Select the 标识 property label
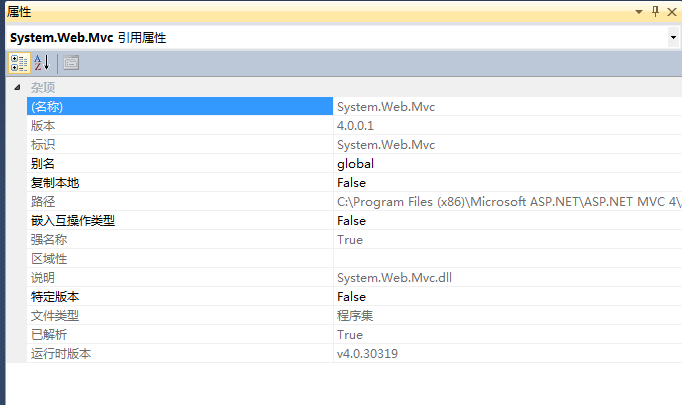The height and width of the screenshot is (405, 682). 43,144
